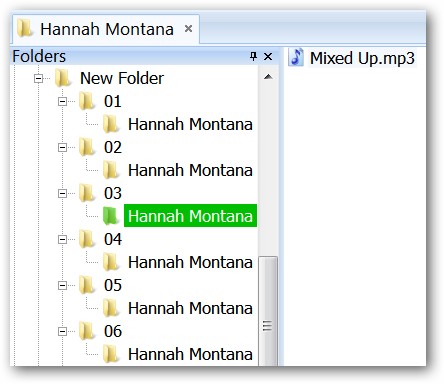
Task: Click the folder tree scrollbar thumb
Action: pos(268,311)
